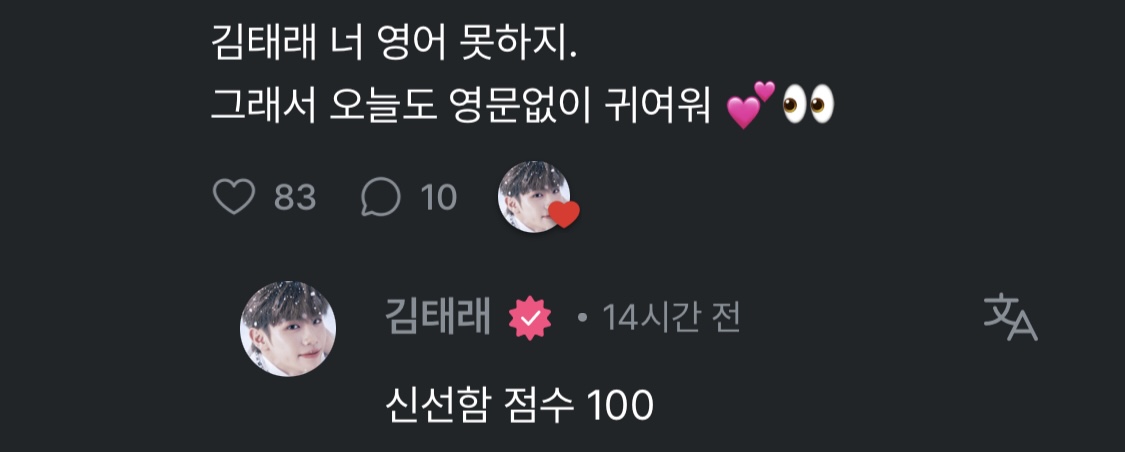
Task: Open the large 김태래 profile picture
Action: click(288, 329)
